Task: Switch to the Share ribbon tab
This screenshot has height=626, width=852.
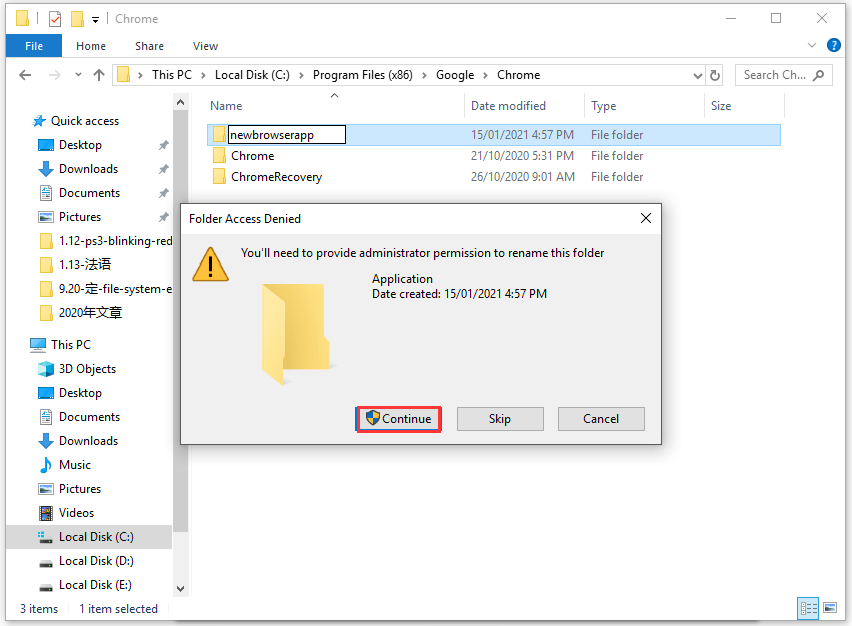Action: tap(149, 46)
